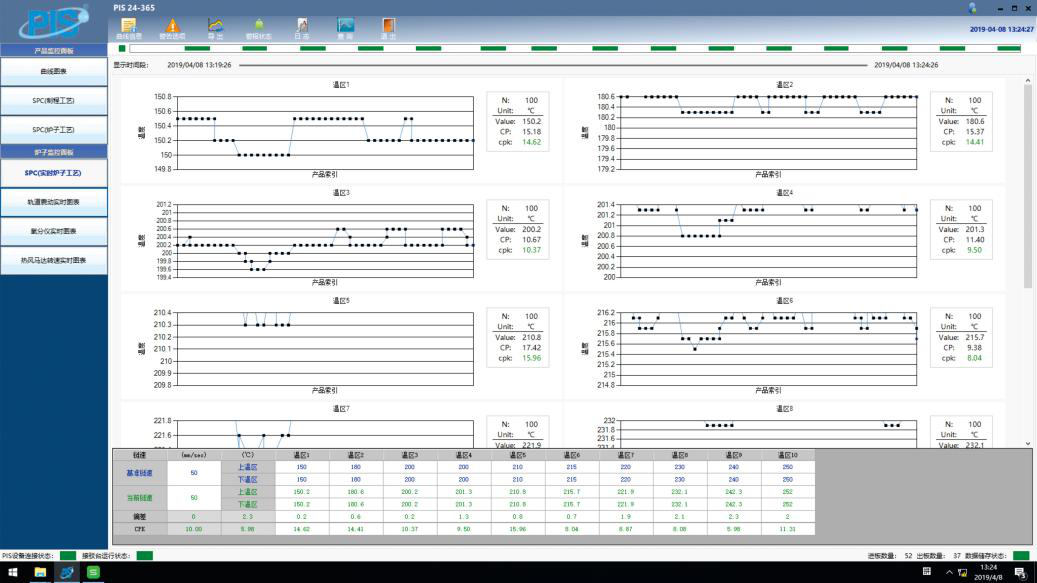Screen dimensions: 1037x583
Task: Click the 温区6 chart plot
Action: click(x=767, y=348)
